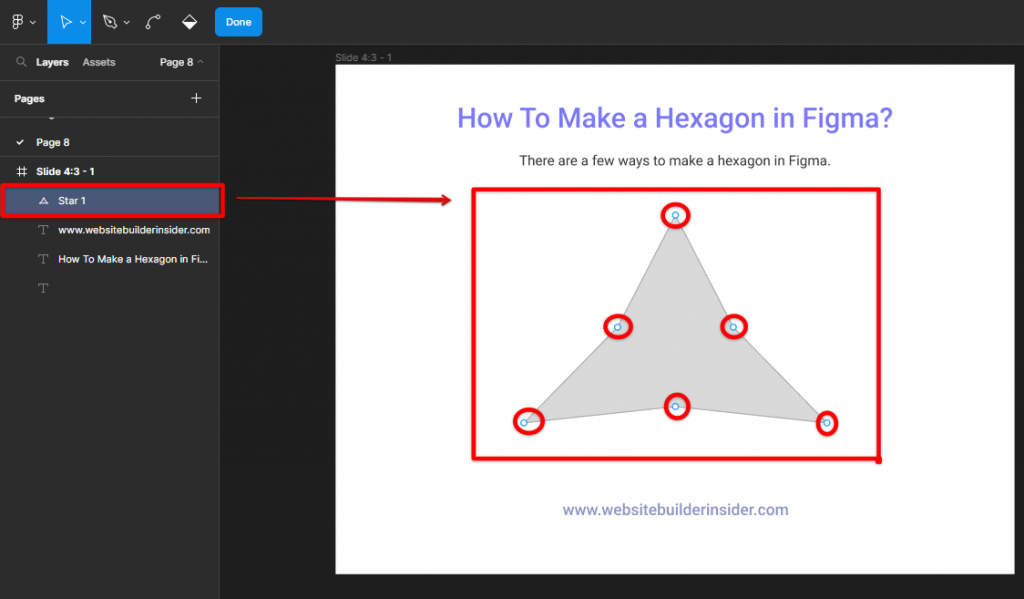Switch to the Assets tab
The height and width of the screenshot is (599, 1024).
(98, 61)
